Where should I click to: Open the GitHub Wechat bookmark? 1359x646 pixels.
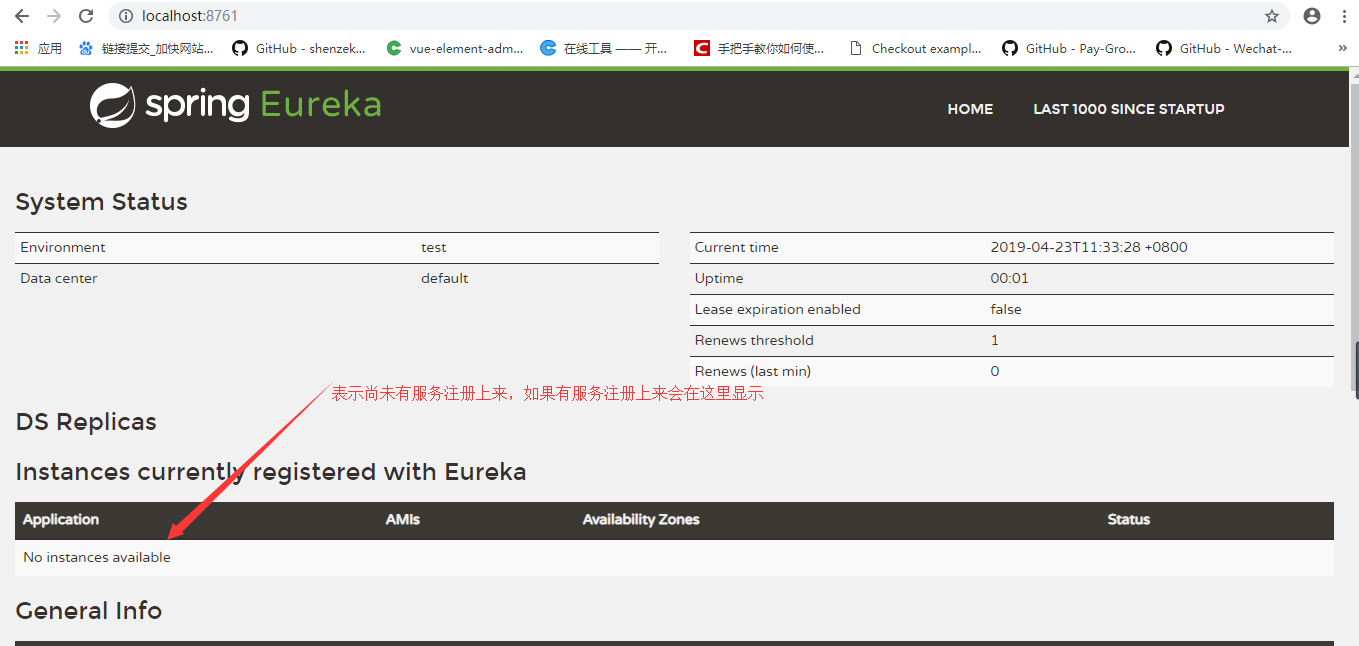coord(1224,48)
